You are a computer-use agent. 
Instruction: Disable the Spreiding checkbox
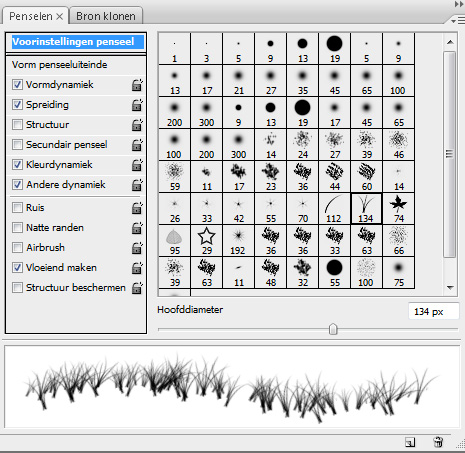coord(17,105)
